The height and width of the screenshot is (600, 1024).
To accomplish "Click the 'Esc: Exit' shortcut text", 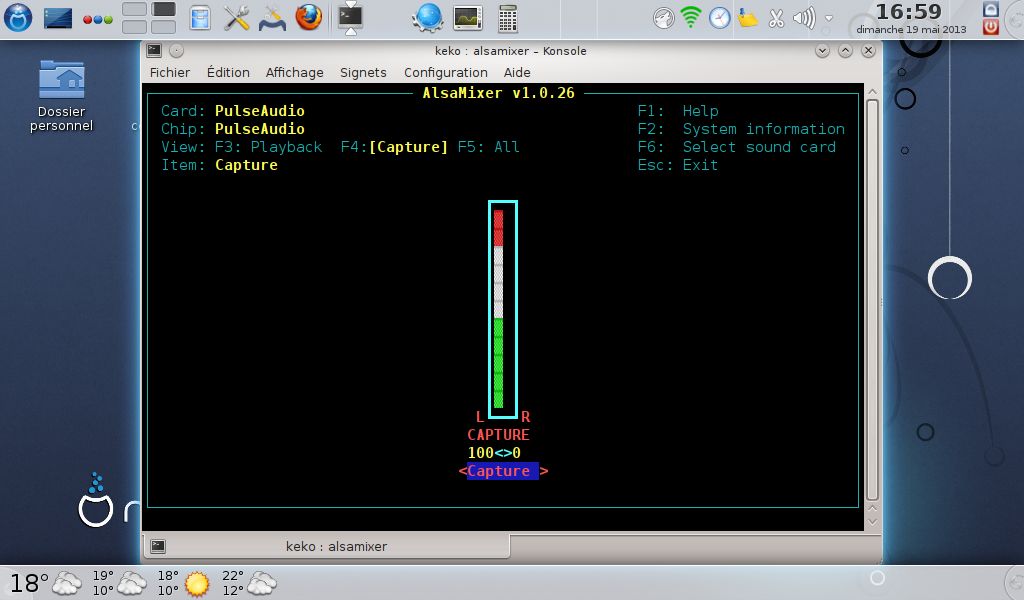I will [x=677, y=165].
